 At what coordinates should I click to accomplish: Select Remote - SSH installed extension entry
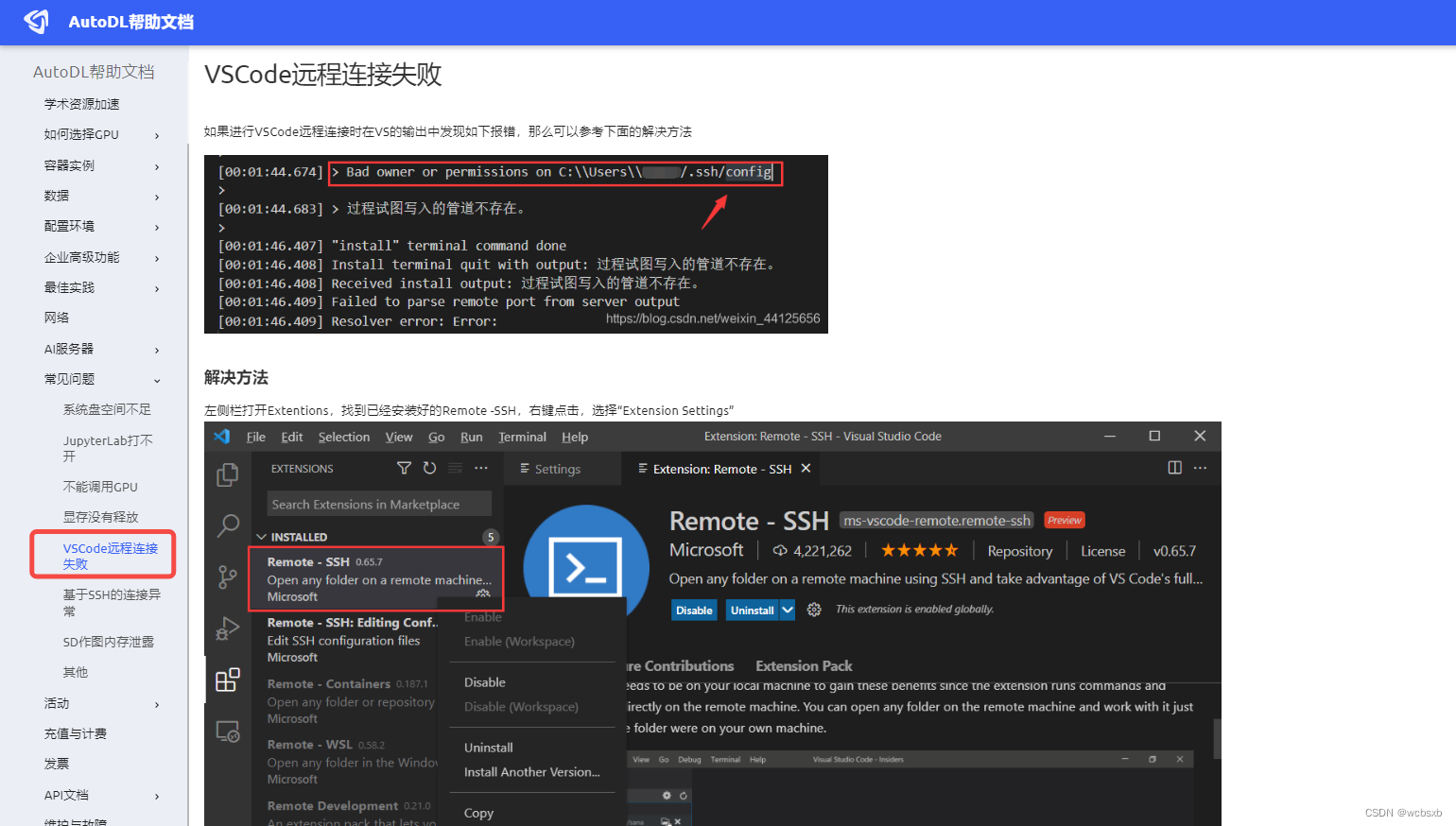click(x=376, y=578)
